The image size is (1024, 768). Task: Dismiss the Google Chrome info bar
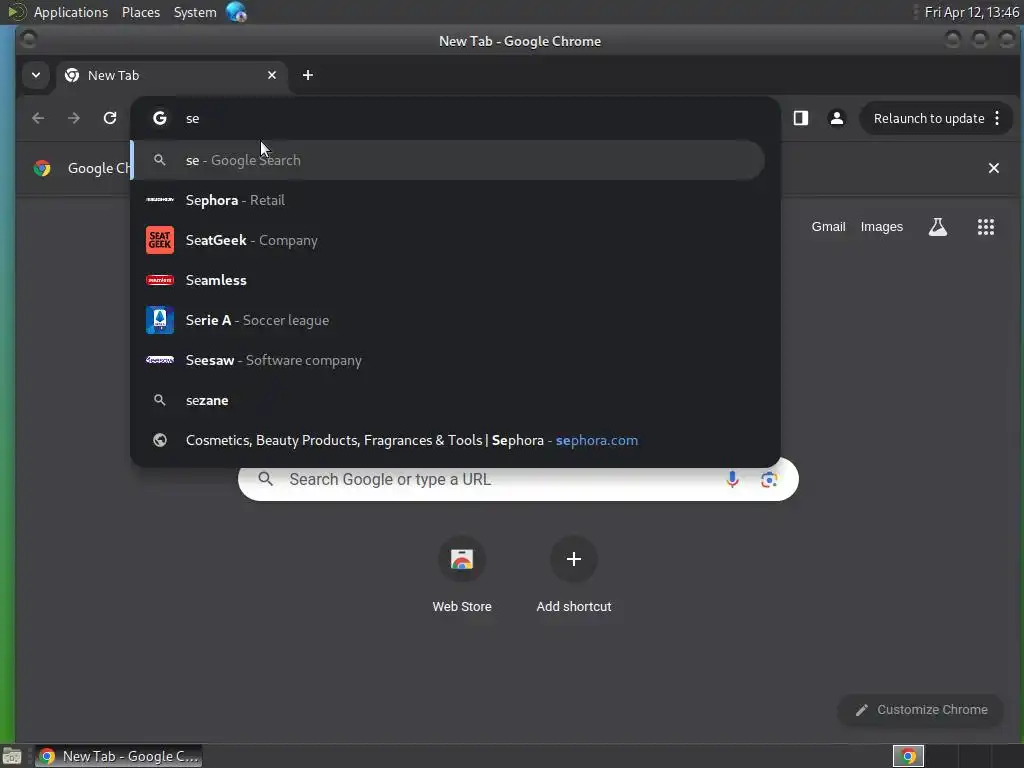(x=993, y=168)
